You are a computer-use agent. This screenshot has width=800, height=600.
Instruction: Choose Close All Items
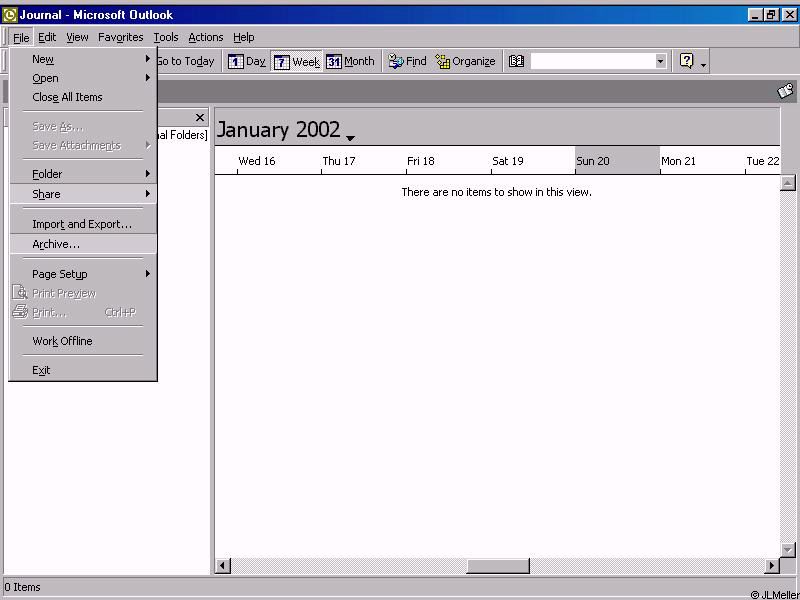(x=83, y=97)
